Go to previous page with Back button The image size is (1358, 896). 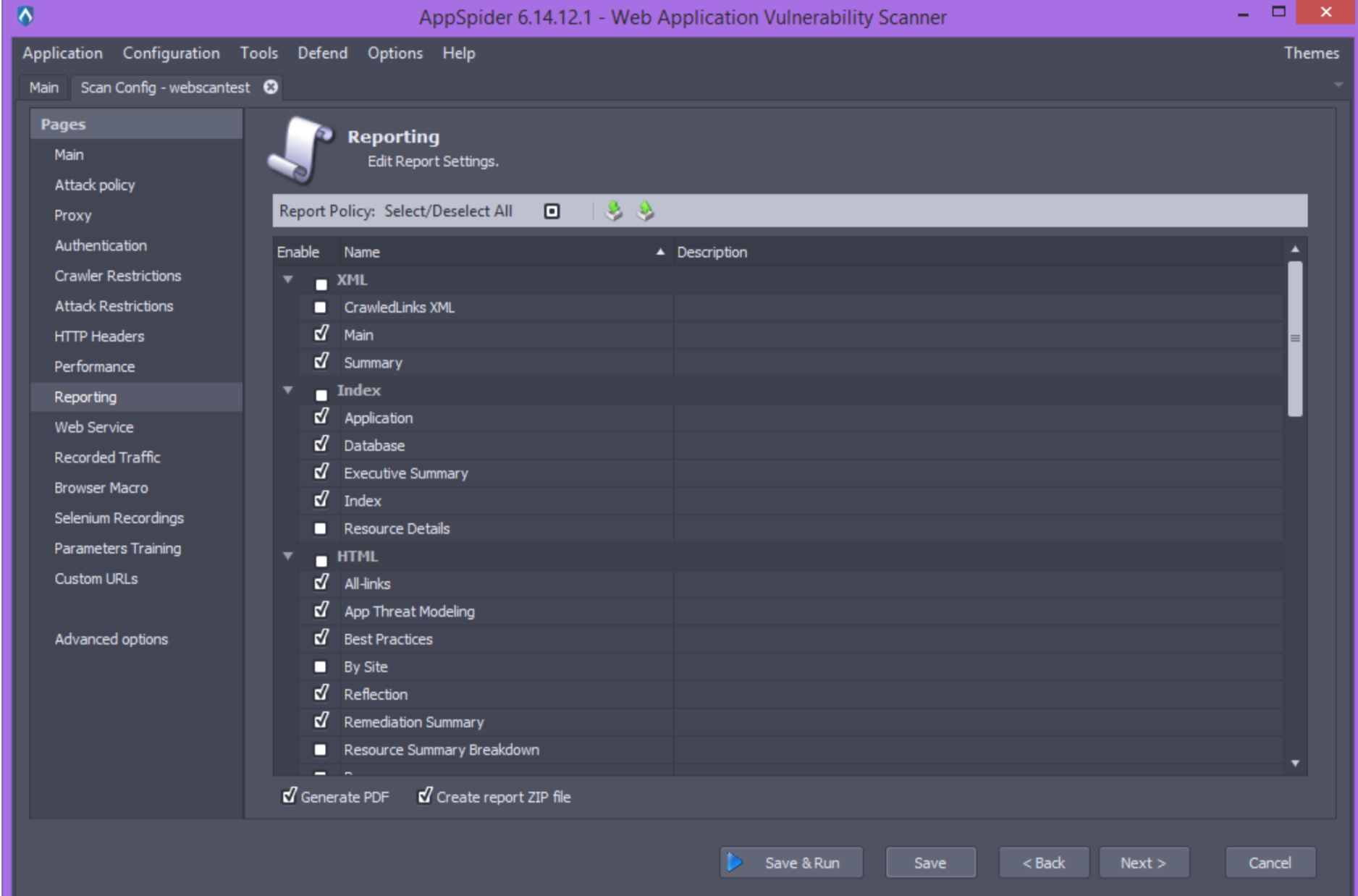click(1043, 862)
